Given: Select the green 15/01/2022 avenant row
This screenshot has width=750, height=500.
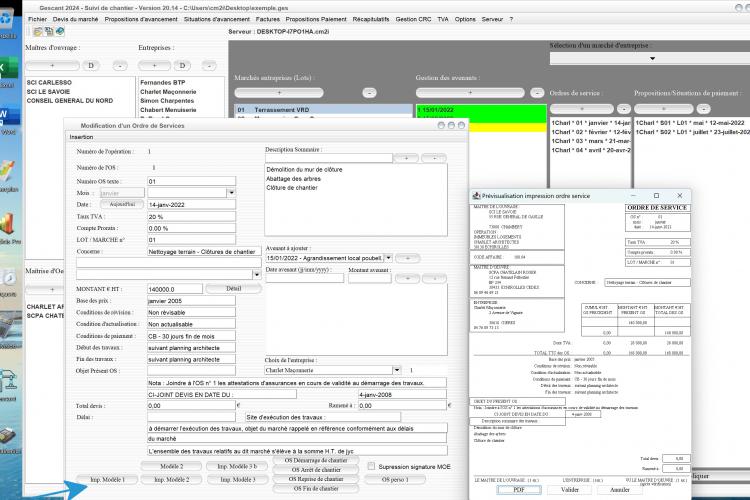Looking at the screenshot, I should point(481,110).
